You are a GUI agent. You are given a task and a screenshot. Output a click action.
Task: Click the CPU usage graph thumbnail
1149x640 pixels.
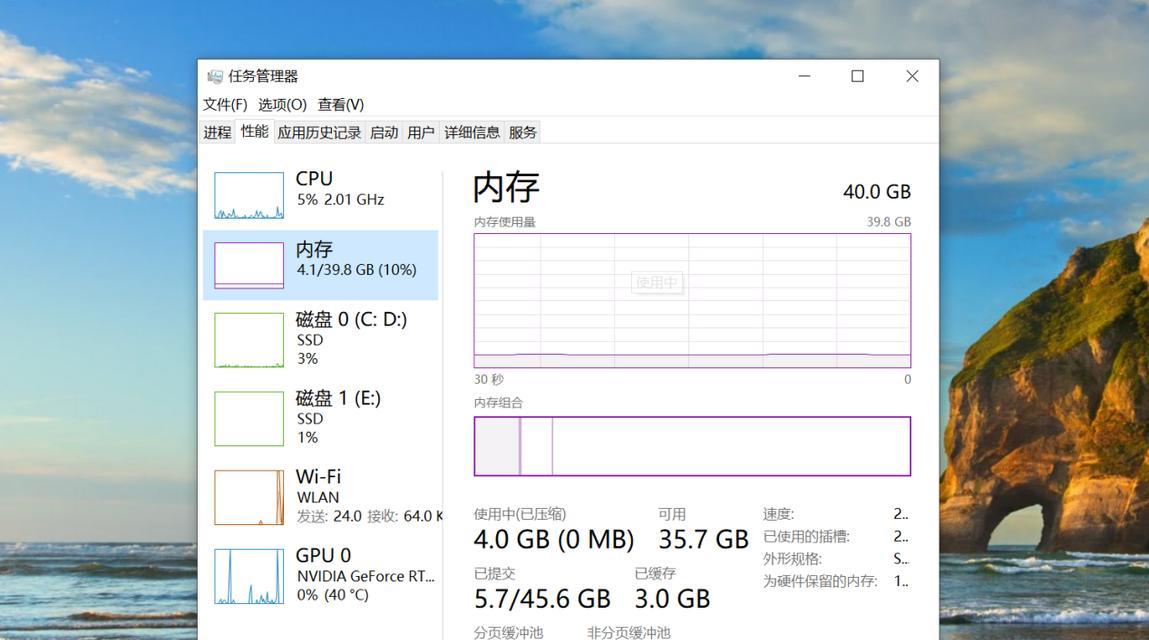coord(249,196)
